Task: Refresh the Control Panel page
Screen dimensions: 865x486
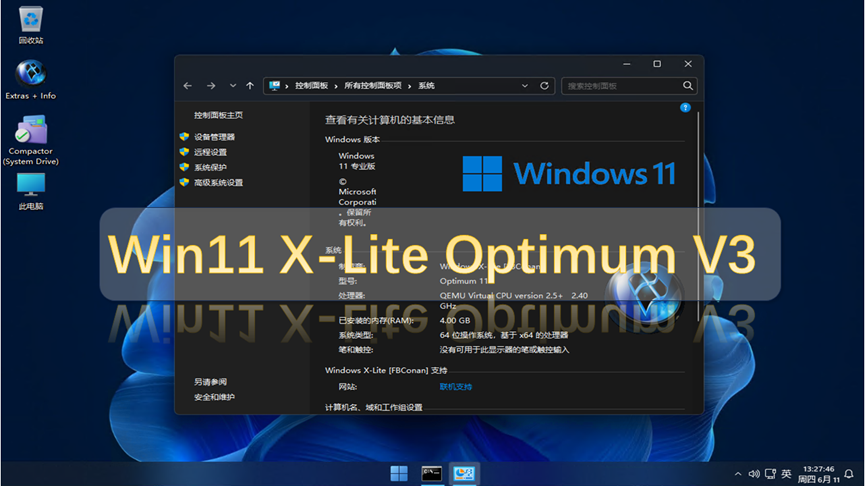Action: 544,86
